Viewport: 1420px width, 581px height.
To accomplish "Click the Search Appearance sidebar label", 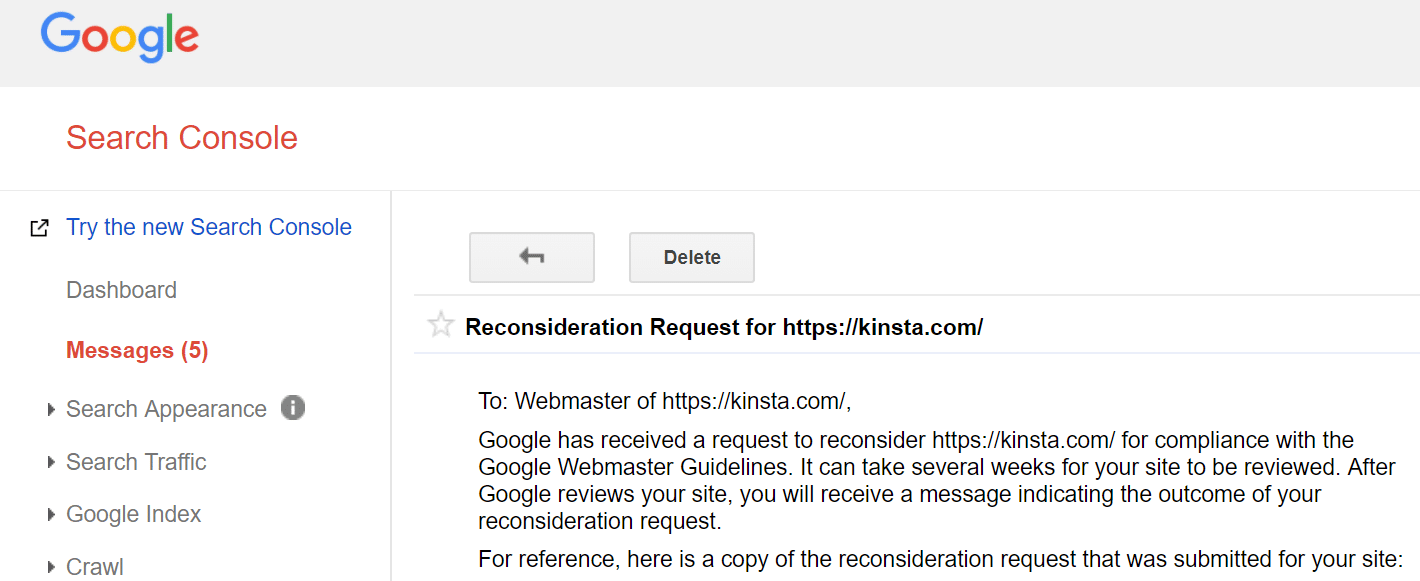I will (166, 408).
